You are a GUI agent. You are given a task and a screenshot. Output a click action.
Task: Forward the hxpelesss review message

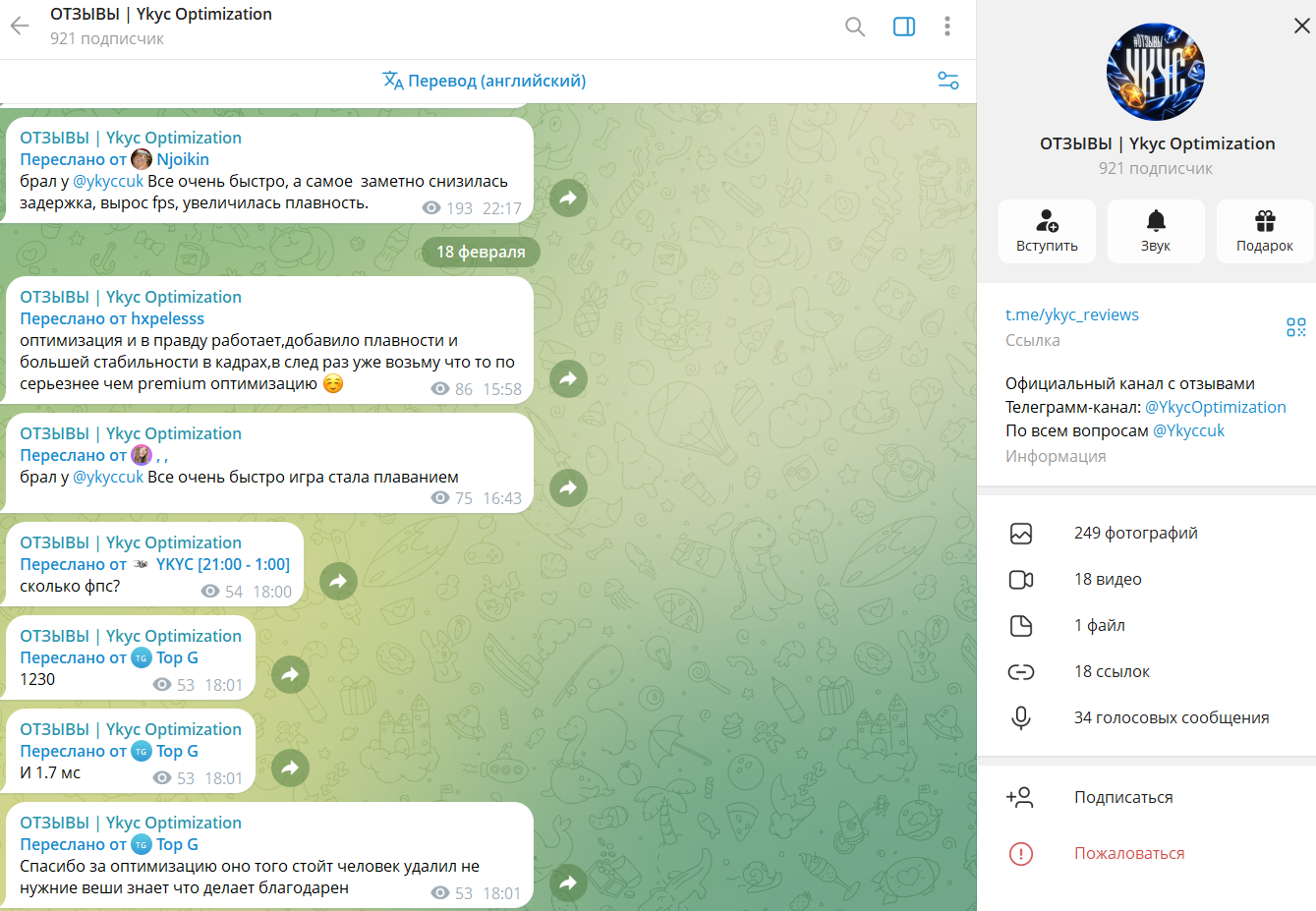click(568, 378)
